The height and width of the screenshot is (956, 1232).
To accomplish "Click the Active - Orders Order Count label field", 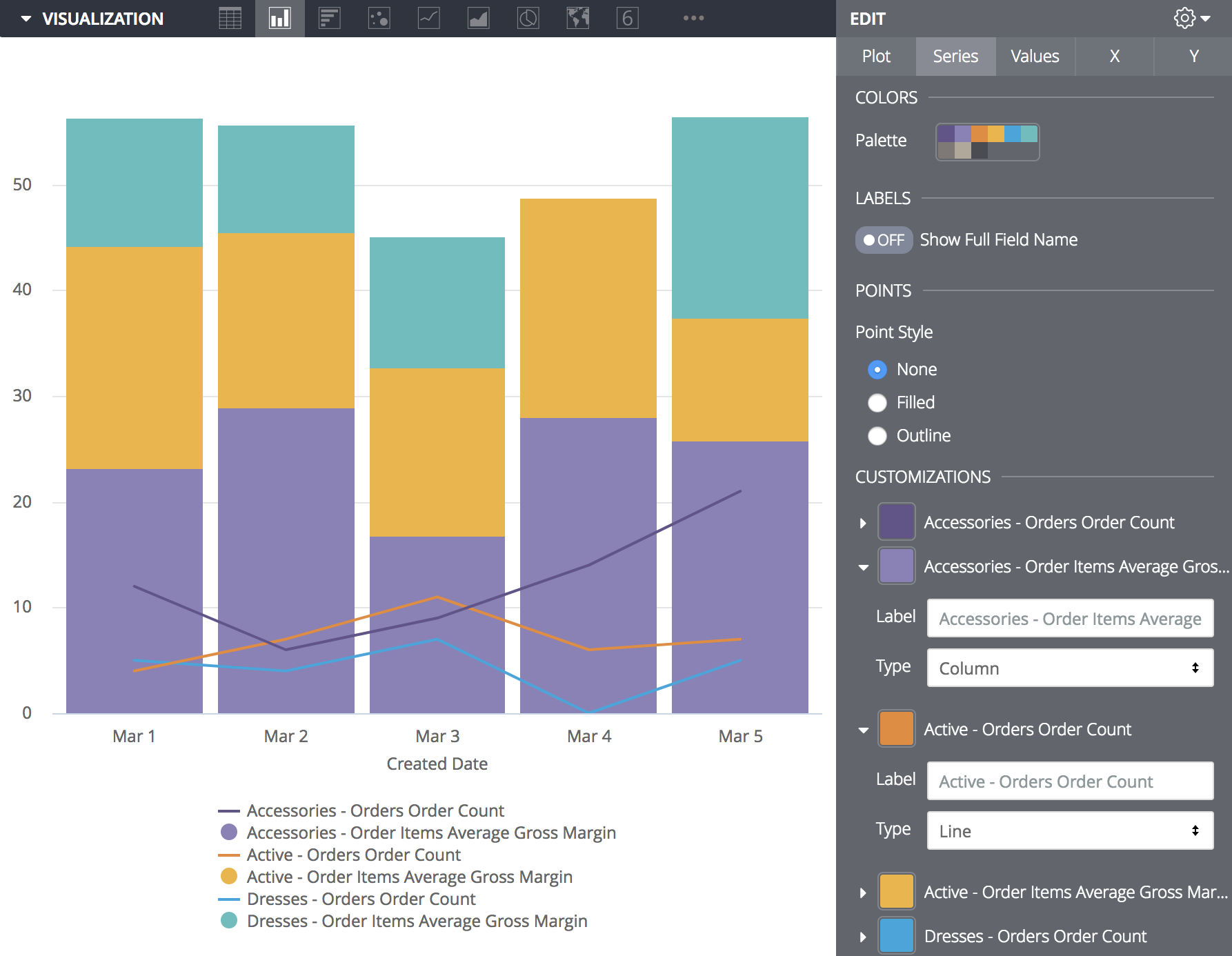I will tap(1069, 781).
